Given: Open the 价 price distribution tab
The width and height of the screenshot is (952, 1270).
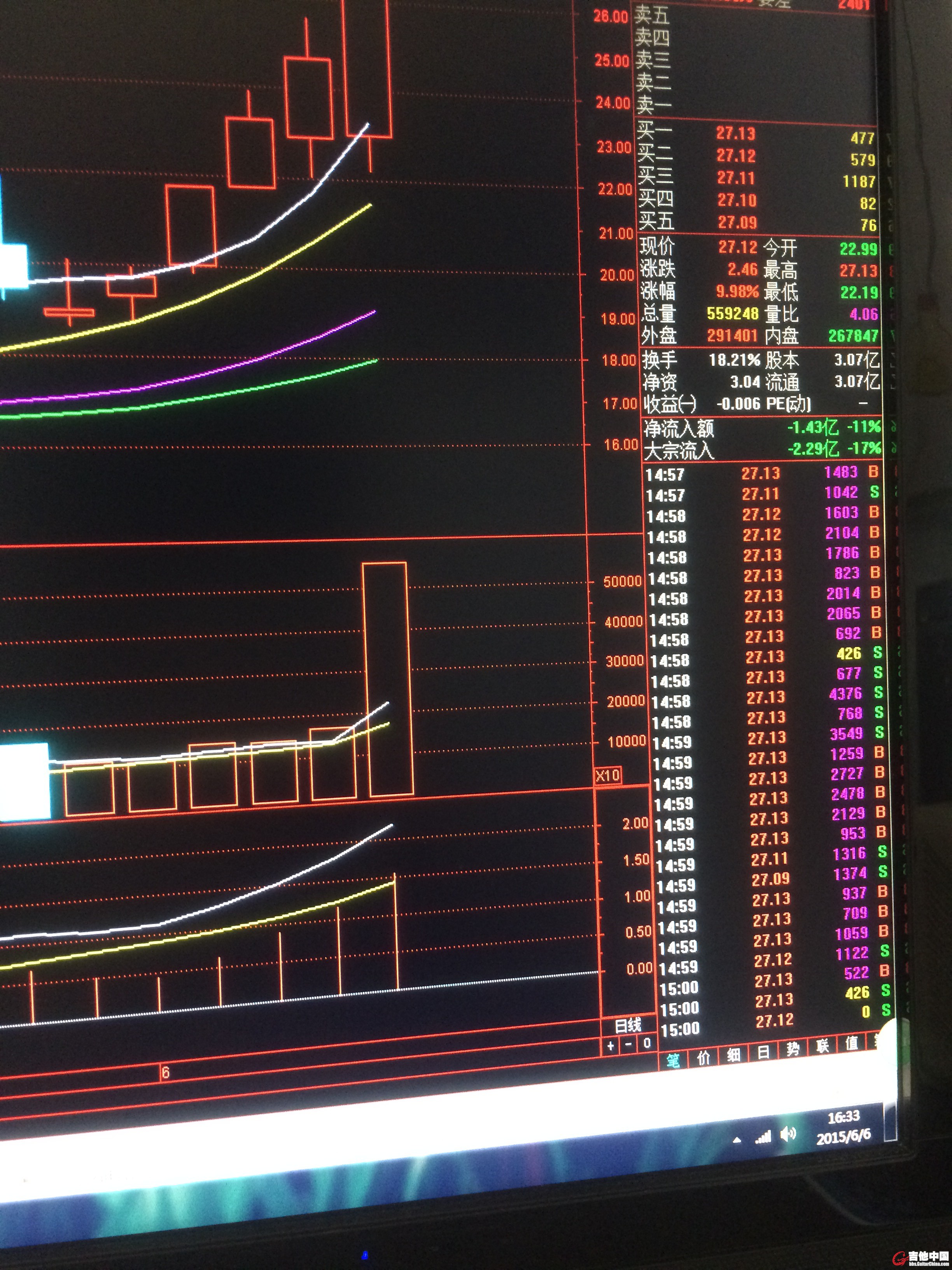Looking at the screenshot, I should point(703,1058).
